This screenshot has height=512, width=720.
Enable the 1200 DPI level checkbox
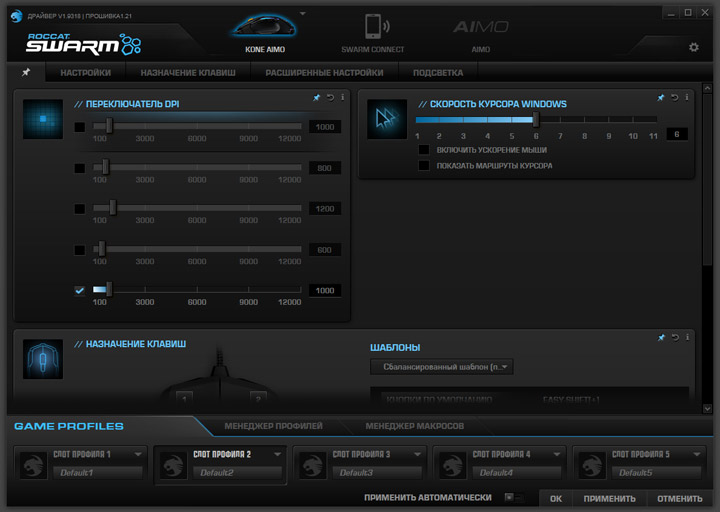point(79,209)
